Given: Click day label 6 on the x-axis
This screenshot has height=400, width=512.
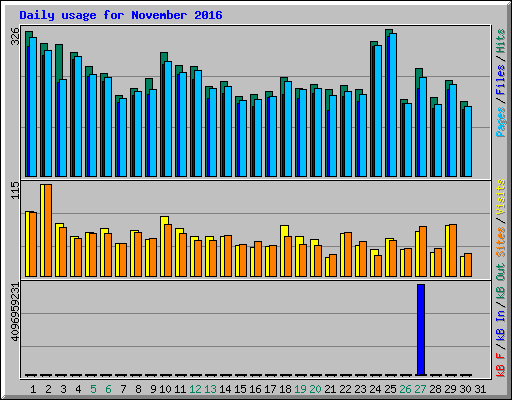Looking at the screenshot, I should [108, 389].
